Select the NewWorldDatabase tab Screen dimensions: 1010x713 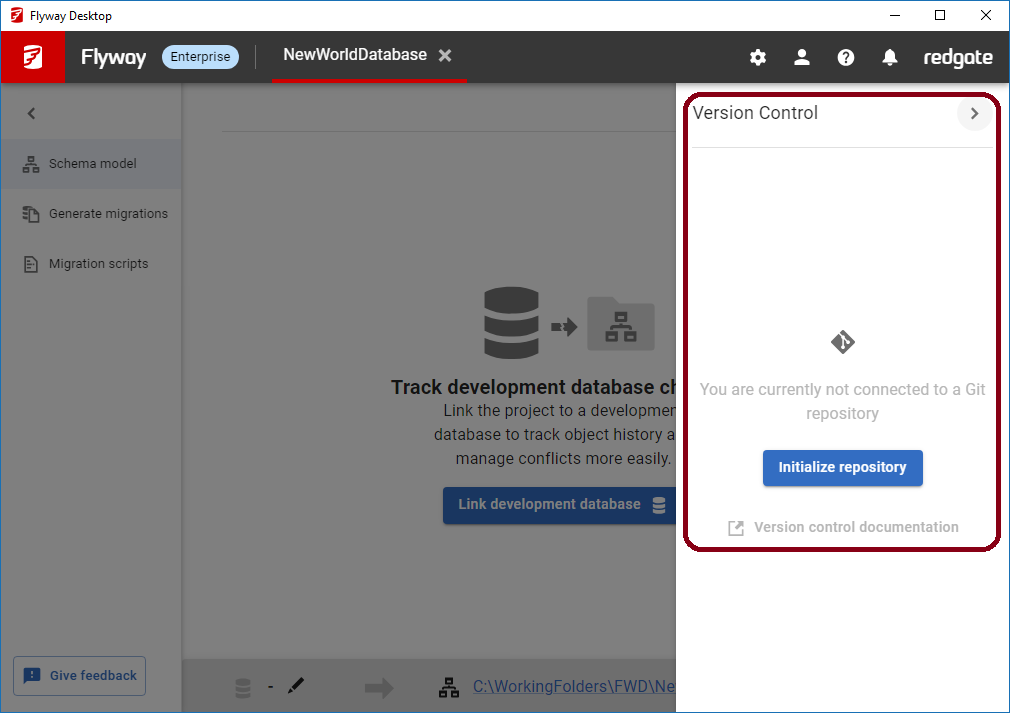[x=355, y=56]
